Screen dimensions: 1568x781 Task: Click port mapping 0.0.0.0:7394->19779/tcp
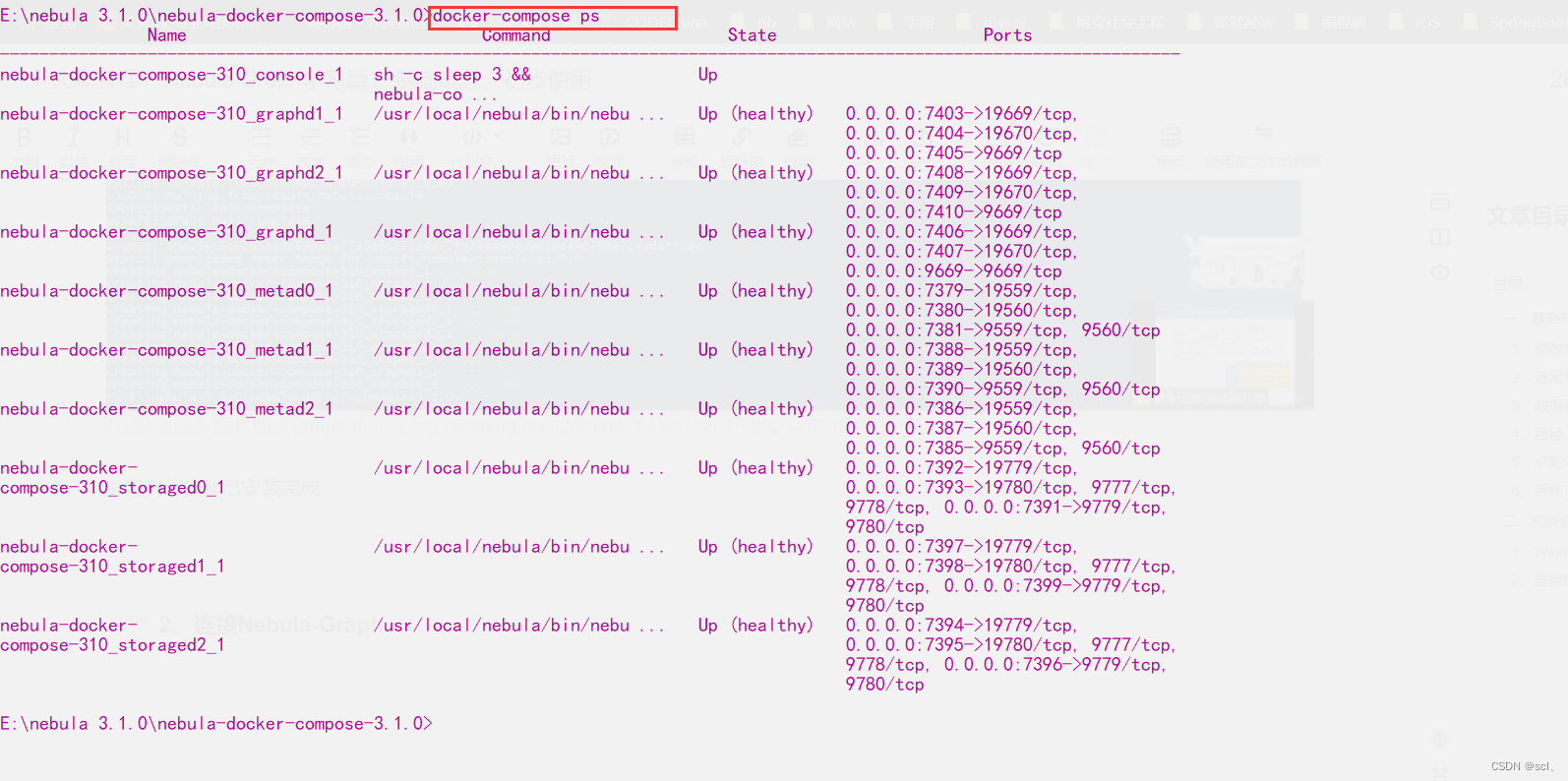pos(960,626)
